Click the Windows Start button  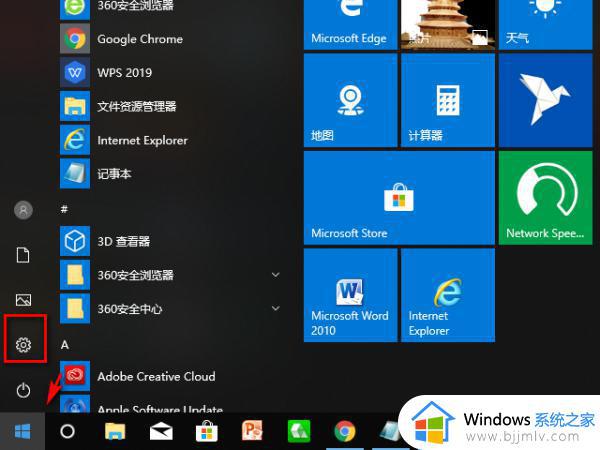pyautogui.click(x=22, y=431)
